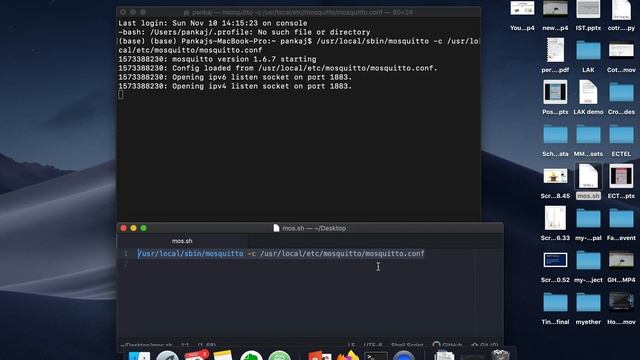
Task: Select the Cot...mov movie file icon
Action: tap(621, 51)
